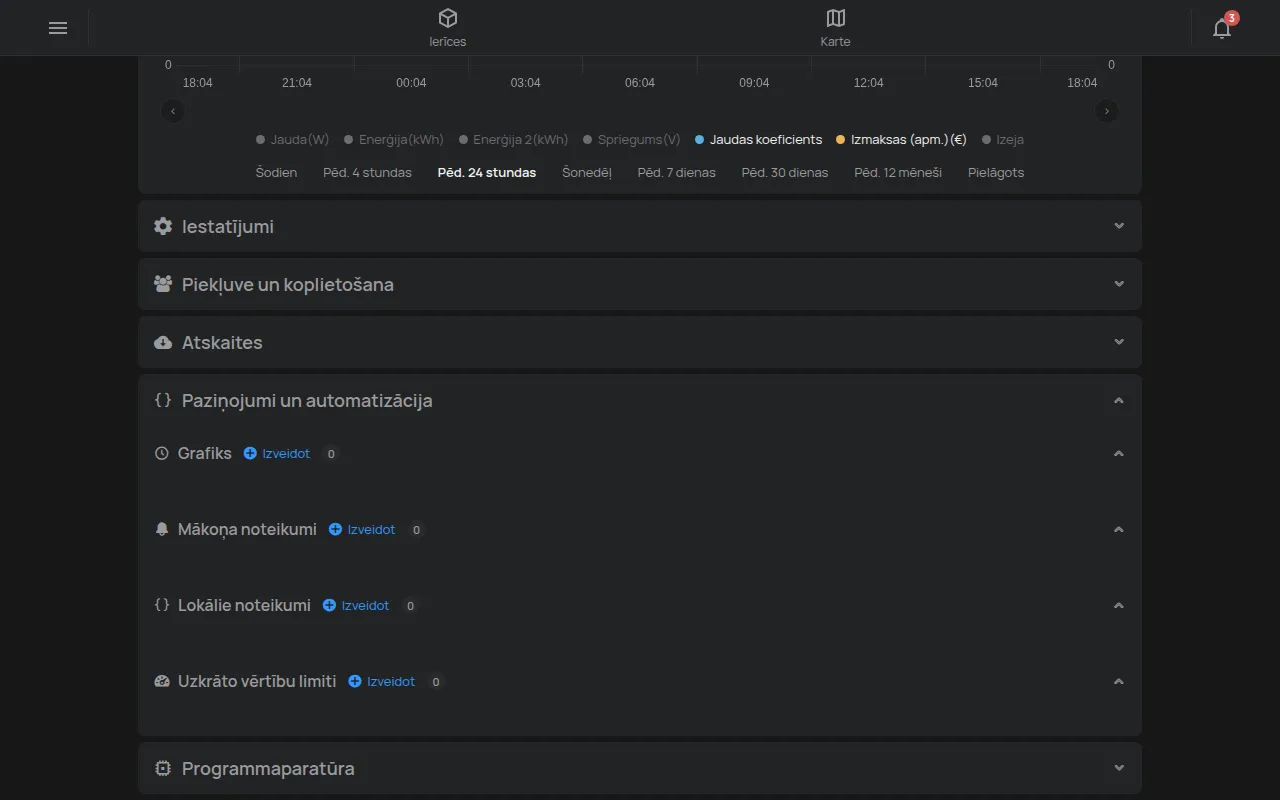Collapse Paziņojumi un automatizācija chevron
Image resolution: width=1280 pixels, height=800 pixels.
pos(1119,400)
